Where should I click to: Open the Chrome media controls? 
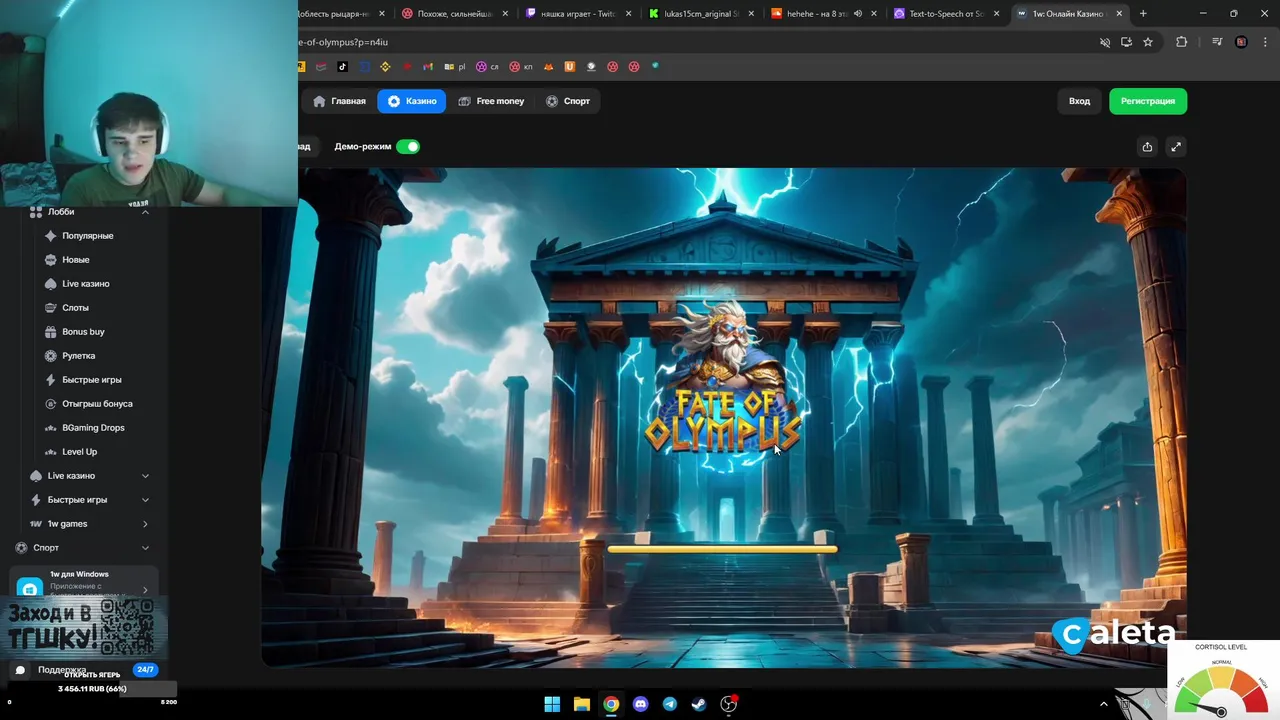coord(1217,42)
